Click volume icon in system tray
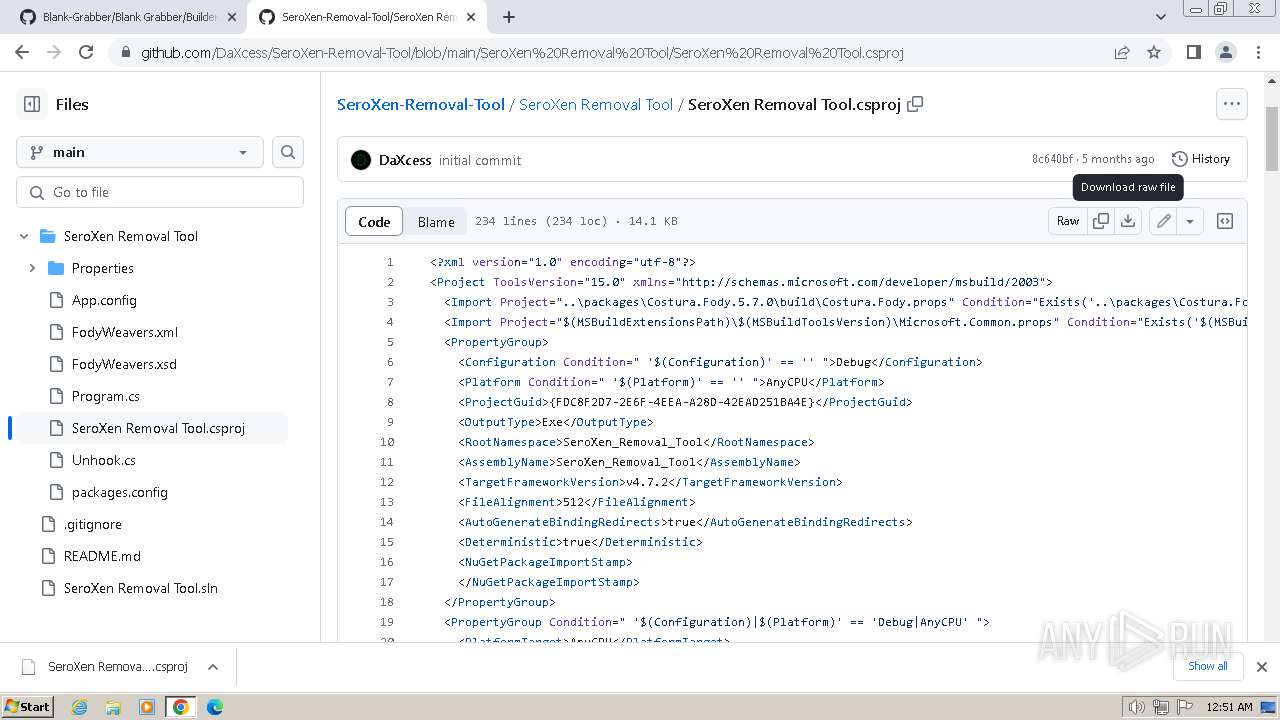This screenshot has height=720, width=1280. pyautogui.click(x=1136, y=707)
